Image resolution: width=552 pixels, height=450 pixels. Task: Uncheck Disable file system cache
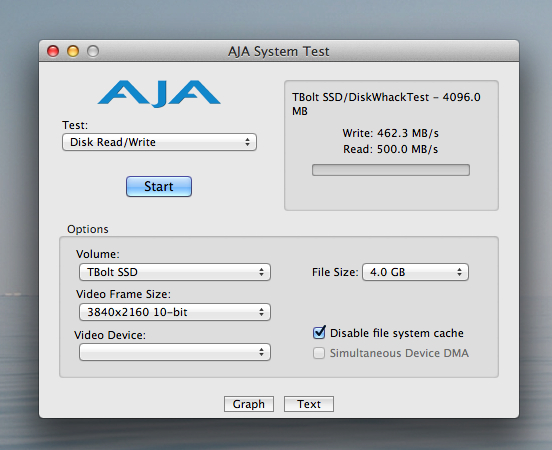[319, 333]
